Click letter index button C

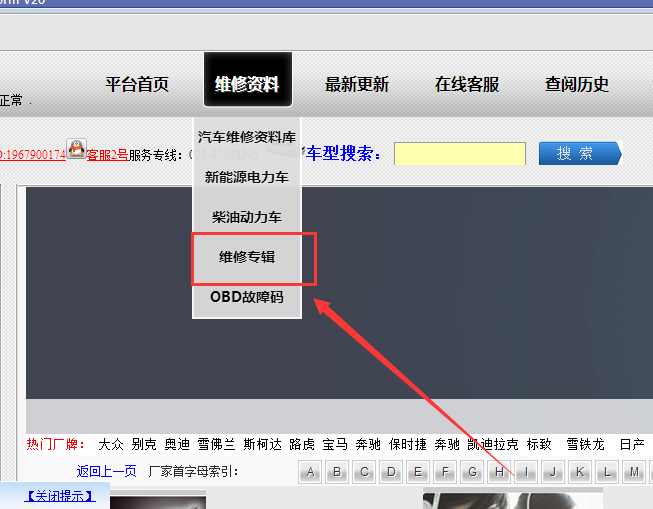coord(364,472)
